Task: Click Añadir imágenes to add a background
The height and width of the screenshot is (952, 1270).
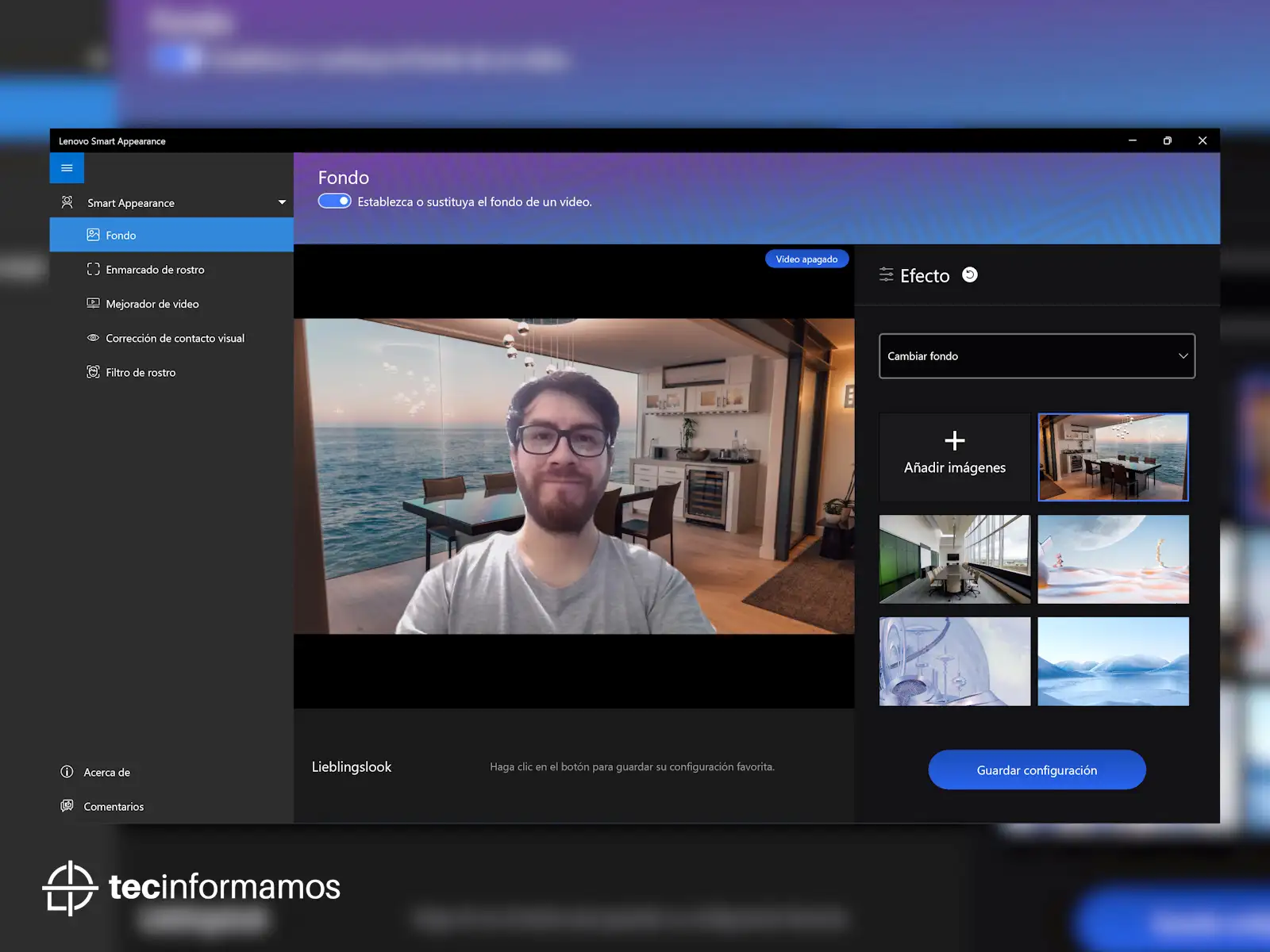Action: click(954, 457)
